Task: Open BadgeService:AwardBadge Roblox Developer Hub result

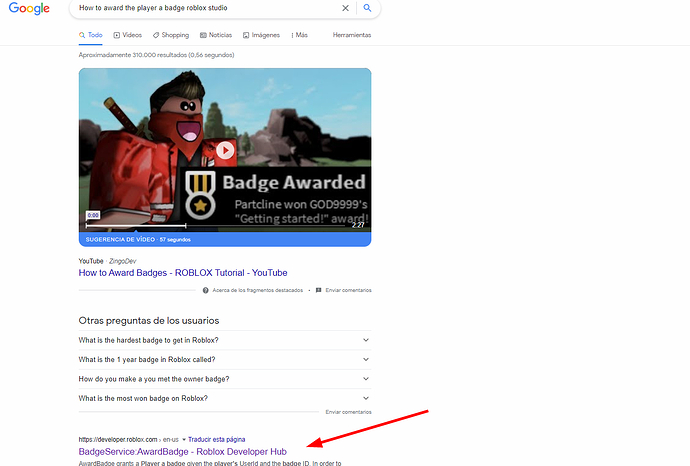Action: coord(183,452)
